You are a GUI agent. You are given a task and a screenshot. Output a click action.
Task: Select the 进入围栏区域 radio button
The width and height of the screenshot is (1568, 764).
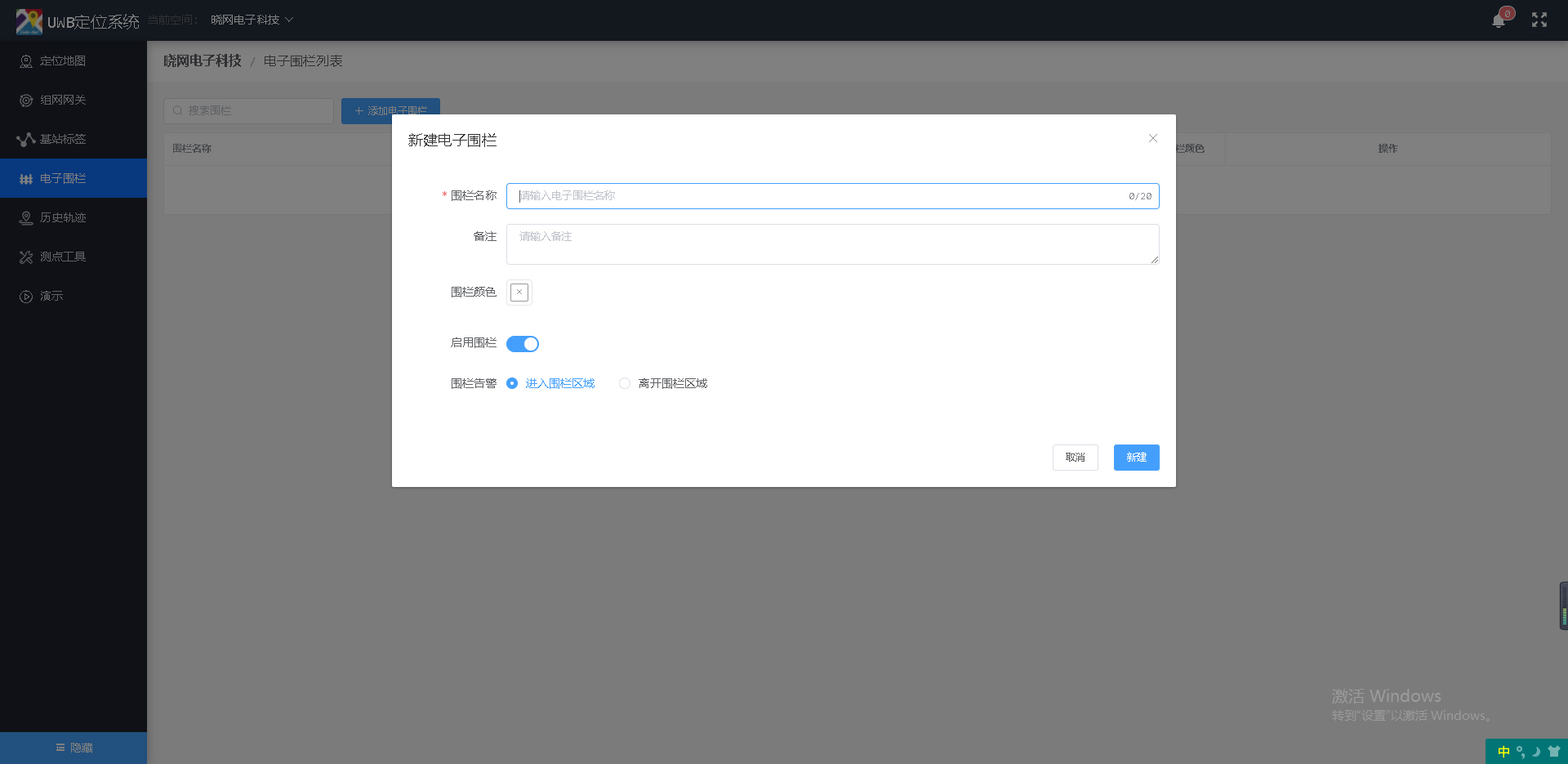click(x=512, y=383)
